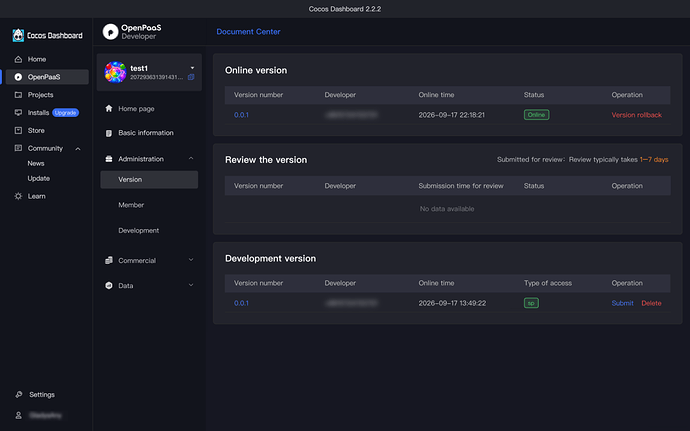690x431 pixels.
Task: Collapse the Community section chevron
Action: (78, 149)
